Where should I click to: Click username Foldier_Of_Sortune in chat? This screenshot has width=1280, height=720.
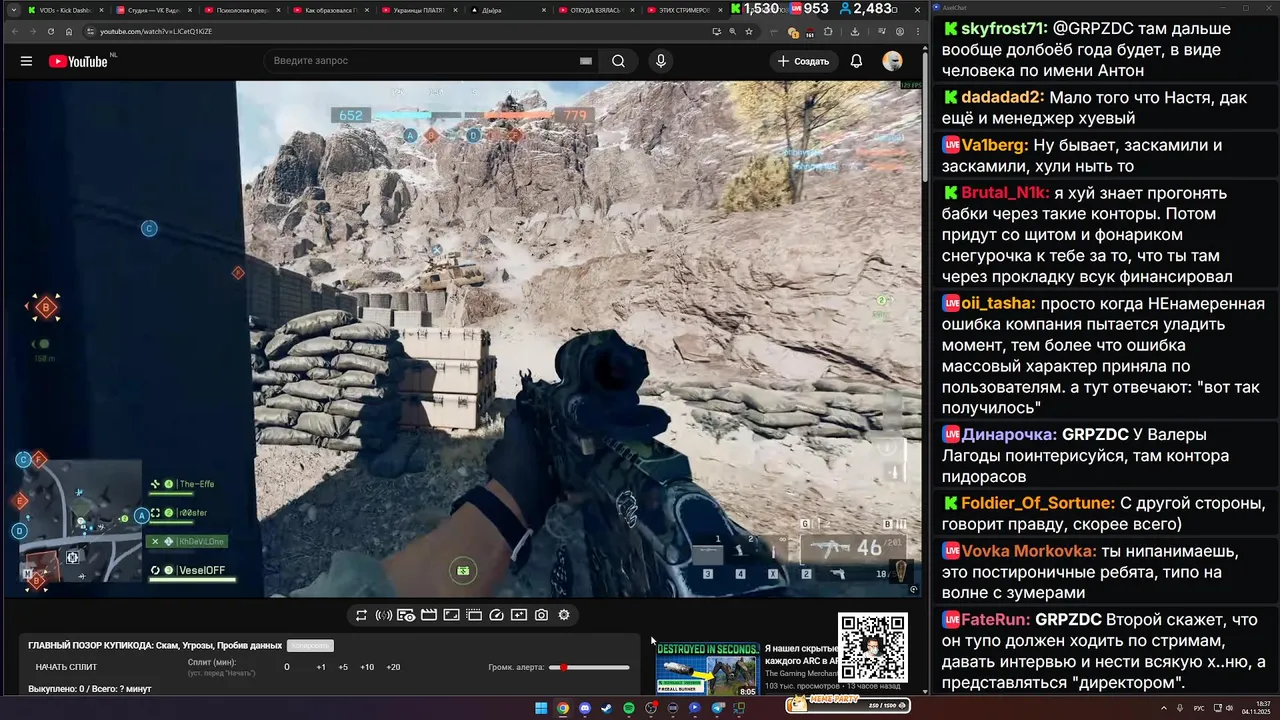pyautogui.click(x=1038, y=503)
